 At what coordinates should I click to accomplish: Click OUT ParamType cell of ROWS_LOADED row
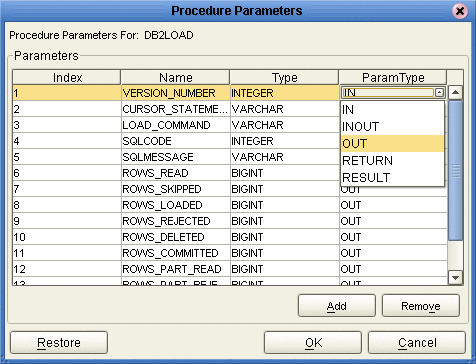click(393, 205)
